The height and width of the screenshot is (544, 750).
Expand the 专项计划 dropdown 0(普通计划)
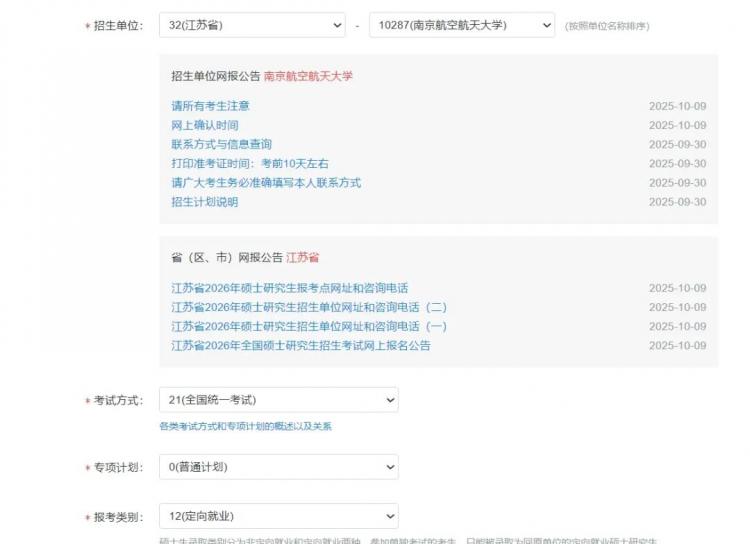point(278,467)
